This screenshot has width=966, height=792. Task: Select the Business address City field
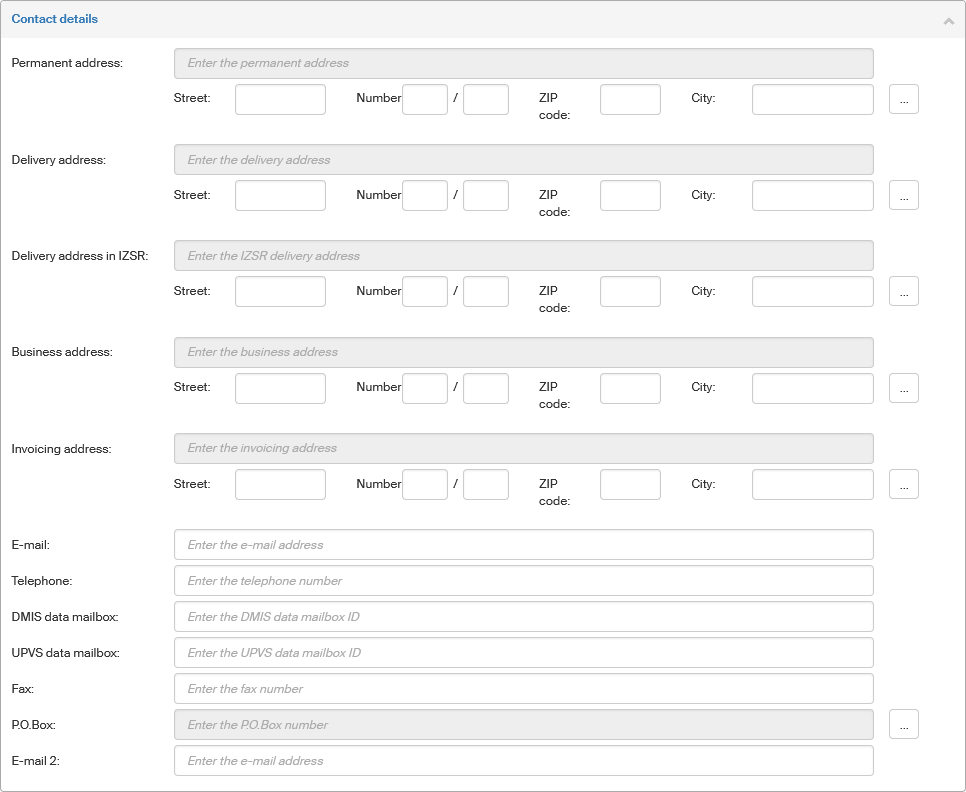click(812, 388)
